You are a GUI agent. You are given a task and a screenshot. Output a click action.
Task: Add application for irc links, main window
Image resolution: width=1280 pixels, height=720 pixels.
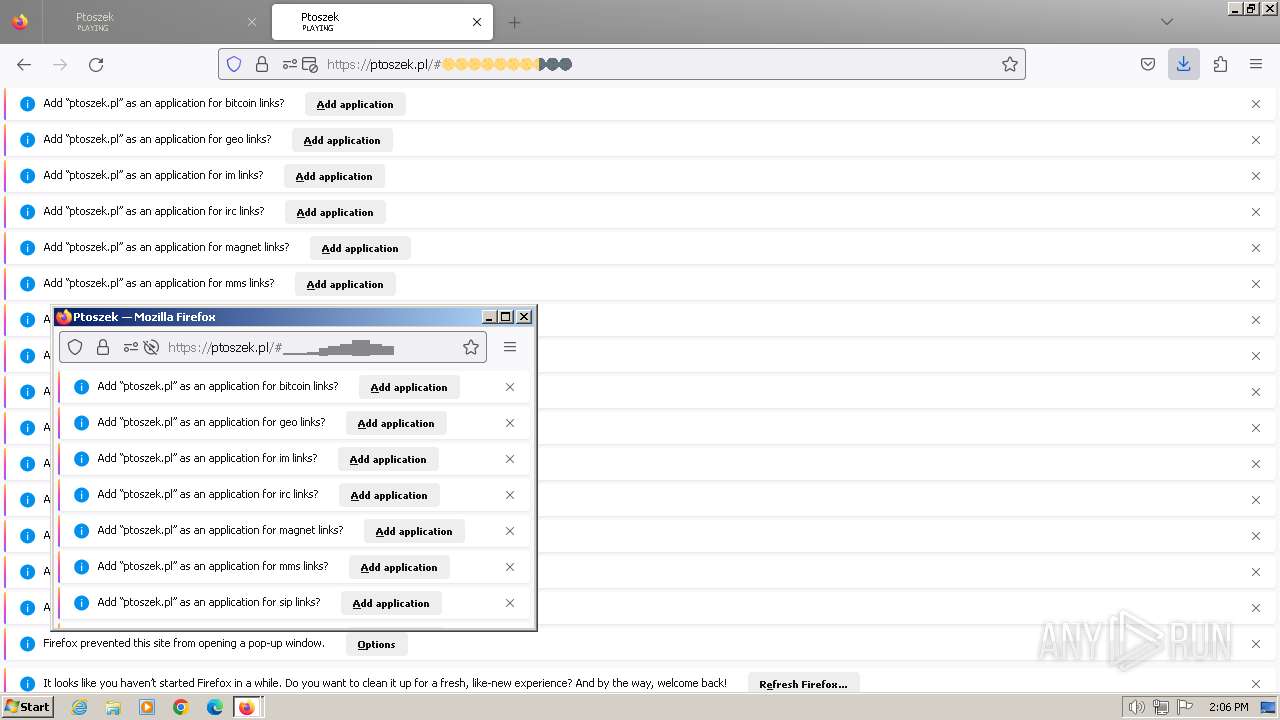[x=335, y=212]
